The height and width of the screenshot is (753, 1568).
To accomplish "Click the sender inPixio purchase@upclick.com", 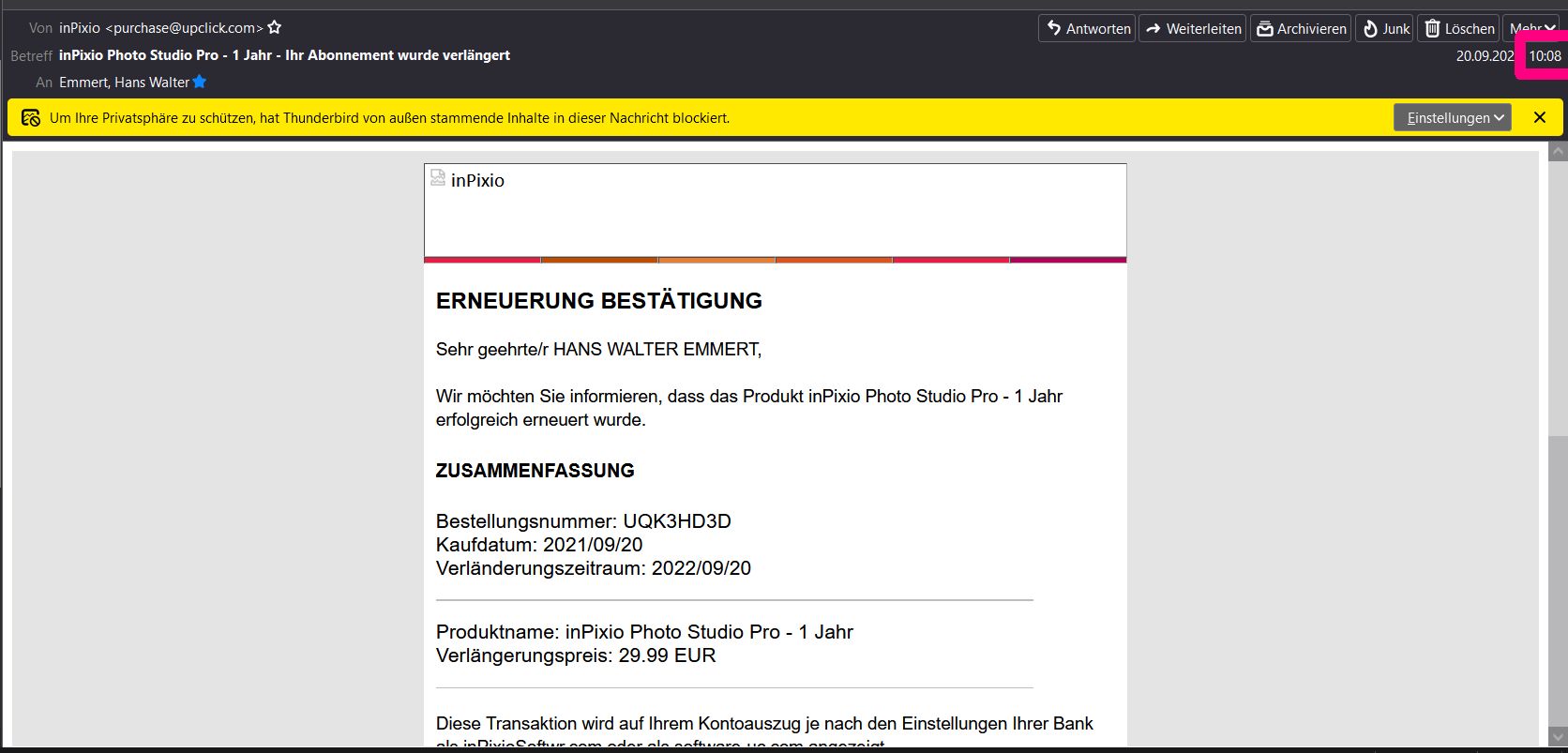I will 160,28.
